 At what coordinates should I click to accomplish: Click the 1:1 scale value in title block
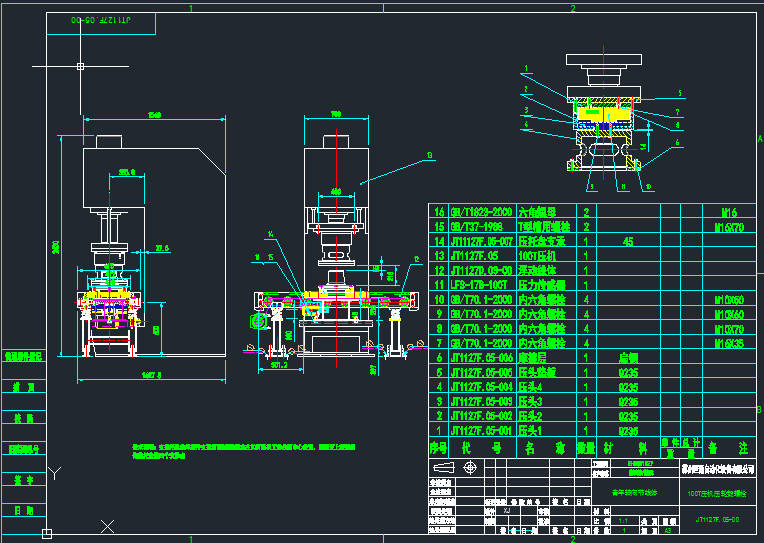[624, 520]
